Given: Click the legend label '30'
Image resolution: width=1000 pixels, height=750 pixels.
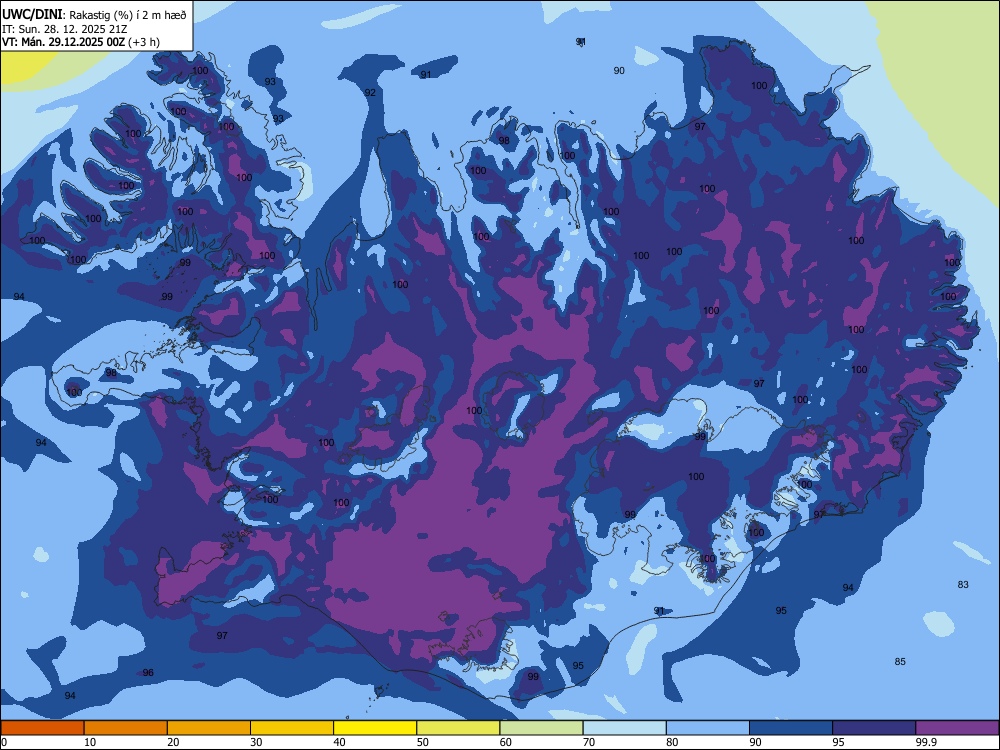Looking at the screenshot, I should 256,742.
